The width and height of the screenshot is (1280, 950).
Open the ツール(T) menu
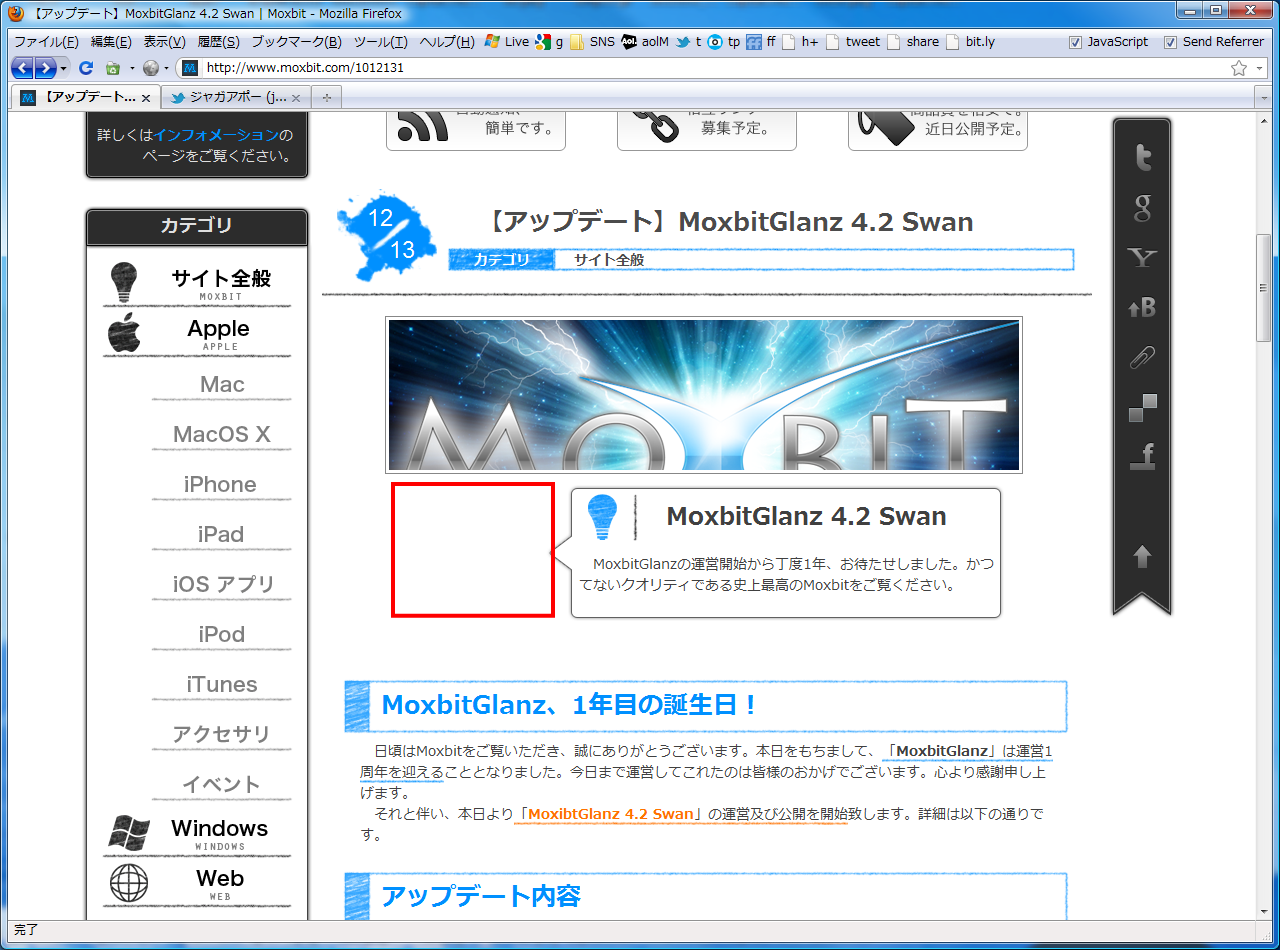[x=381, y=42]
